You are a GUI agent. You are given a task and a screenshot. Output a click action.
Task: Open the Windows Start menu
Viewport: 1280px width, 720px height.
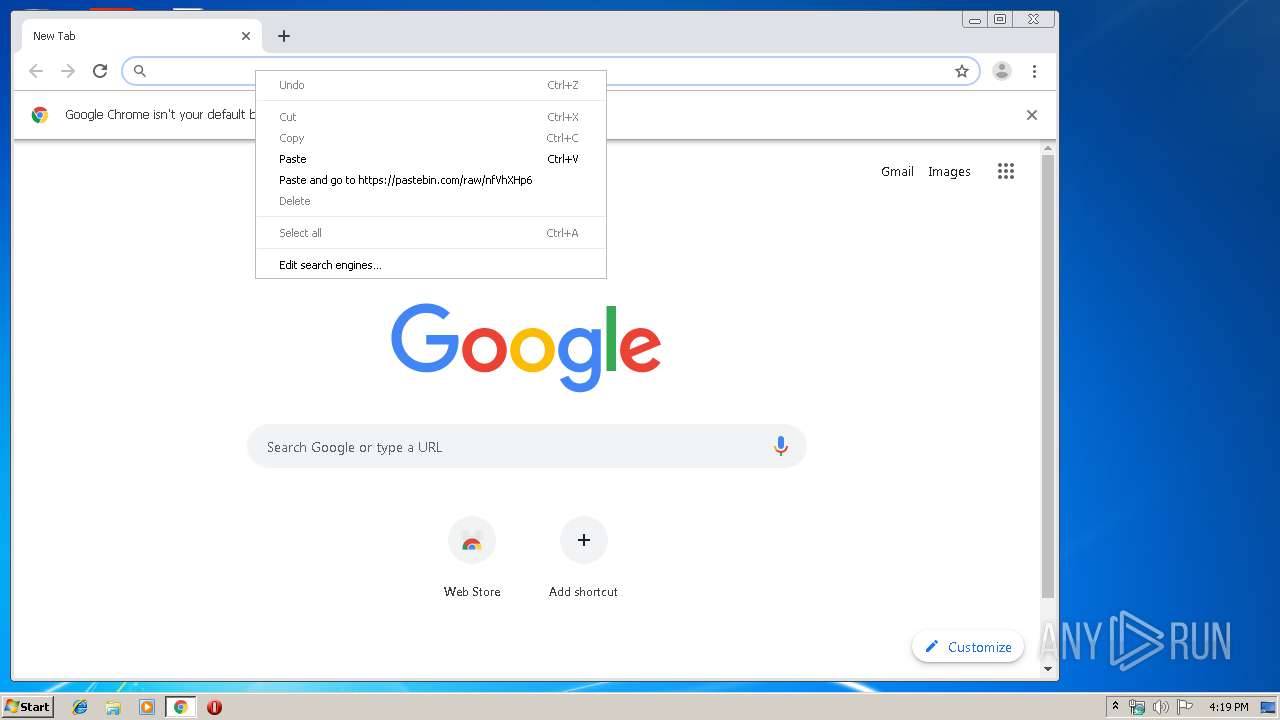[x=27, y=706]
